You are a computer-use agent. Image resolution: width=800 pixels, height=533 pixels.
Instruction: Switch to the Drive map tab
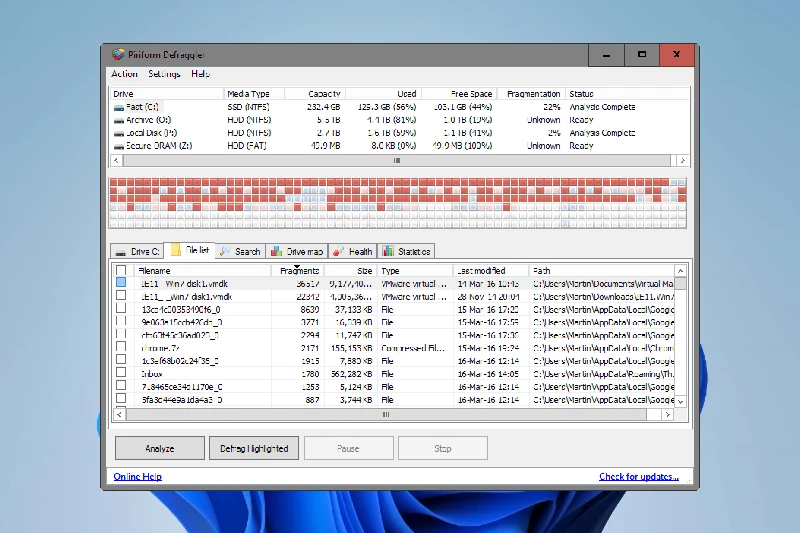coord(297,251)
